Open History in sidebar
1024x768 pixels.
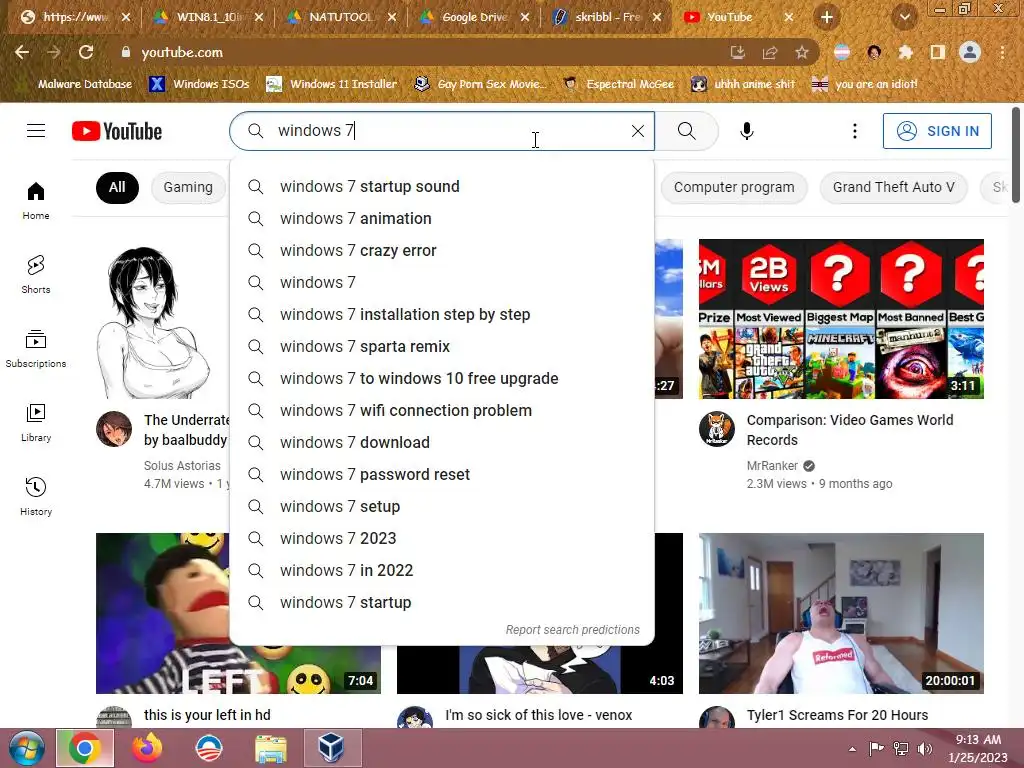(x=36, y=497)
